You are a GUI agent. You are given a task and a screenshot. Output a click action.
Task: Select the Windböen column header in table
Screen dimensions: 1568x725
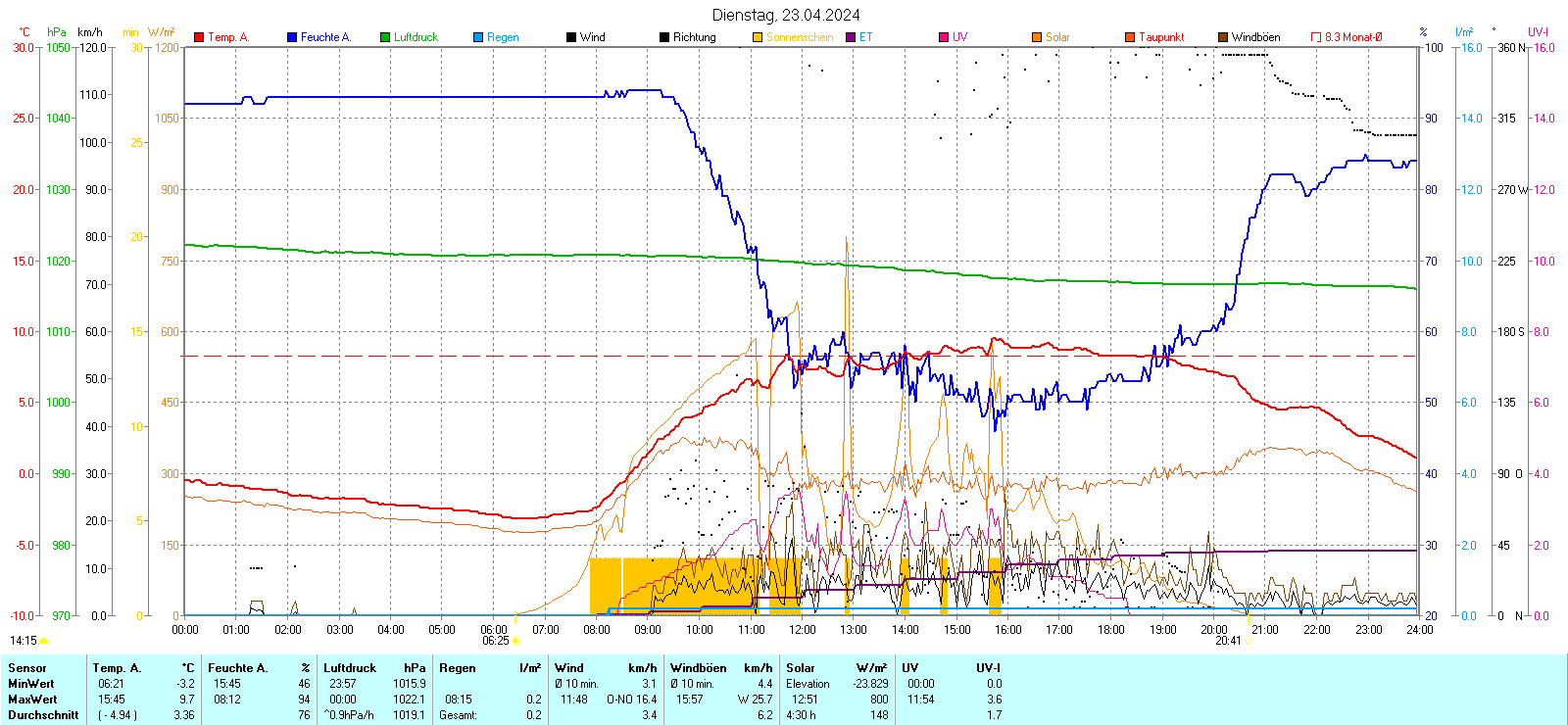[x=699, y=668]
